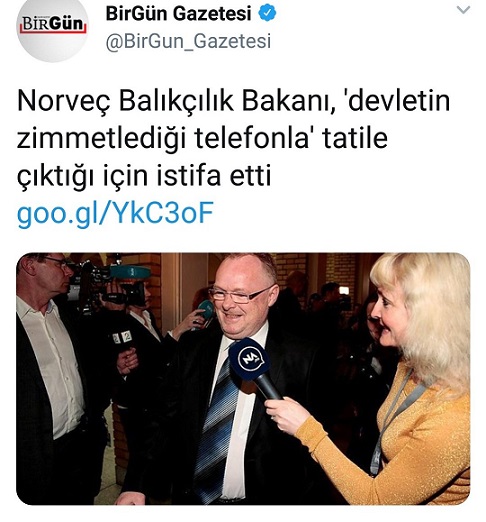Expand the tweet options chevron
The width and height of the screenshot is (486, 522).
point(463,10)
